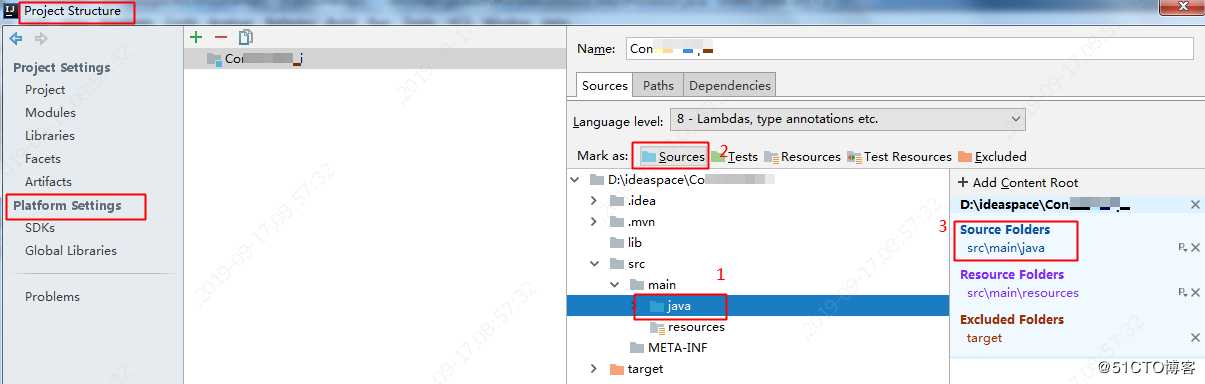Switch to the Dependencies tab
Viewport: 1205px width, 384px height.
pyautogui.click(x=730, y=85)
